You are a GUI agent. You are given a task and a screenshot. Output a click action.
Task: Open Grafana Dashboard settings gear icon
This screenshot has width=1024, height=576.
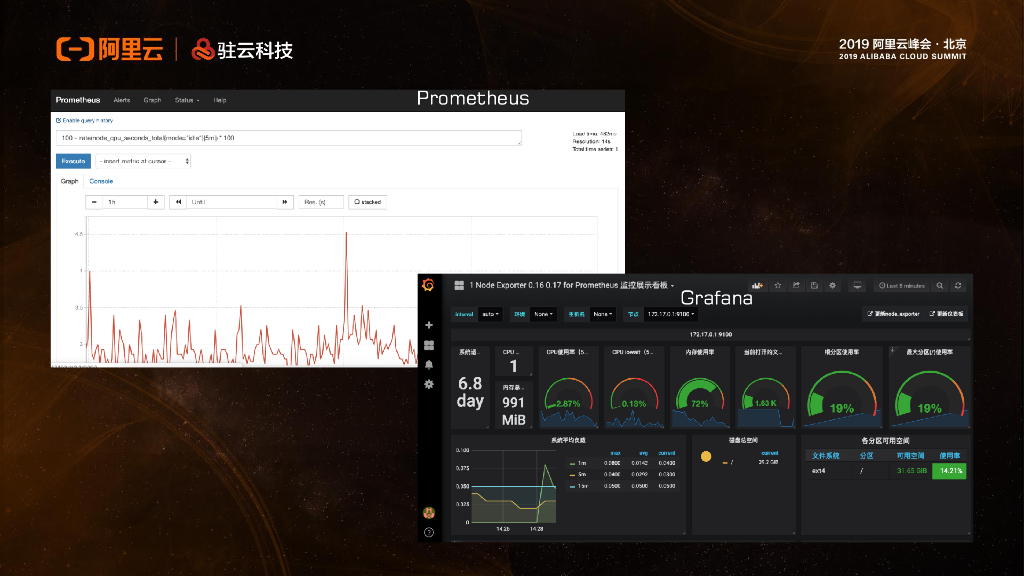tap(833, 285)
